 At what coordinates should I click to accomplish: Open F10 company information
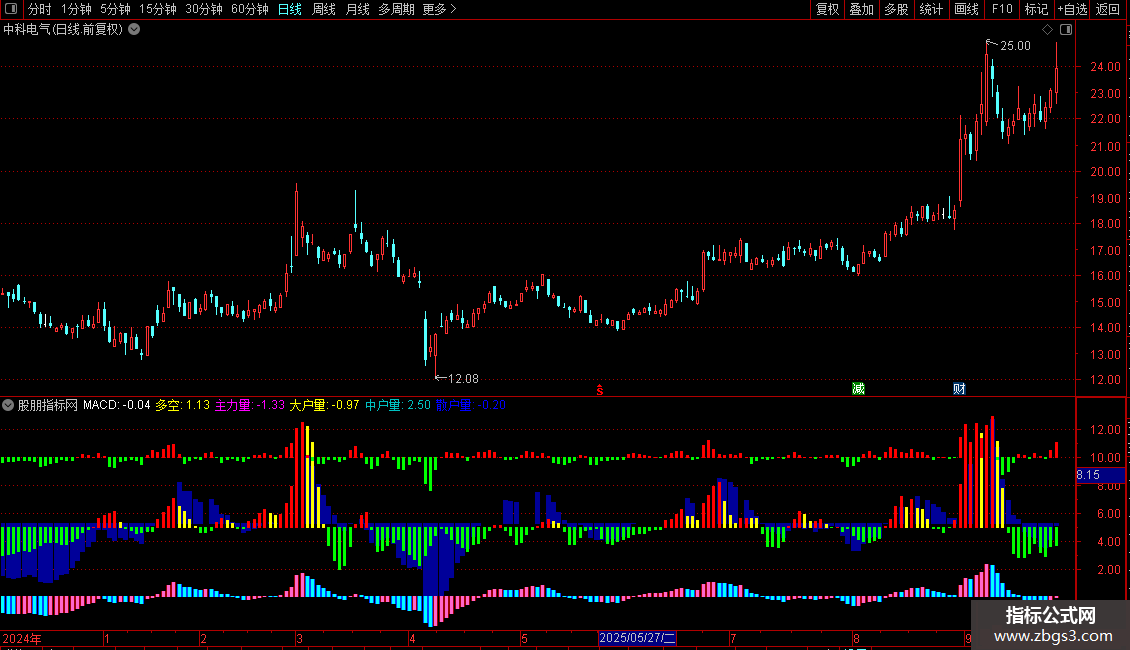click(x=1002, y=9)
